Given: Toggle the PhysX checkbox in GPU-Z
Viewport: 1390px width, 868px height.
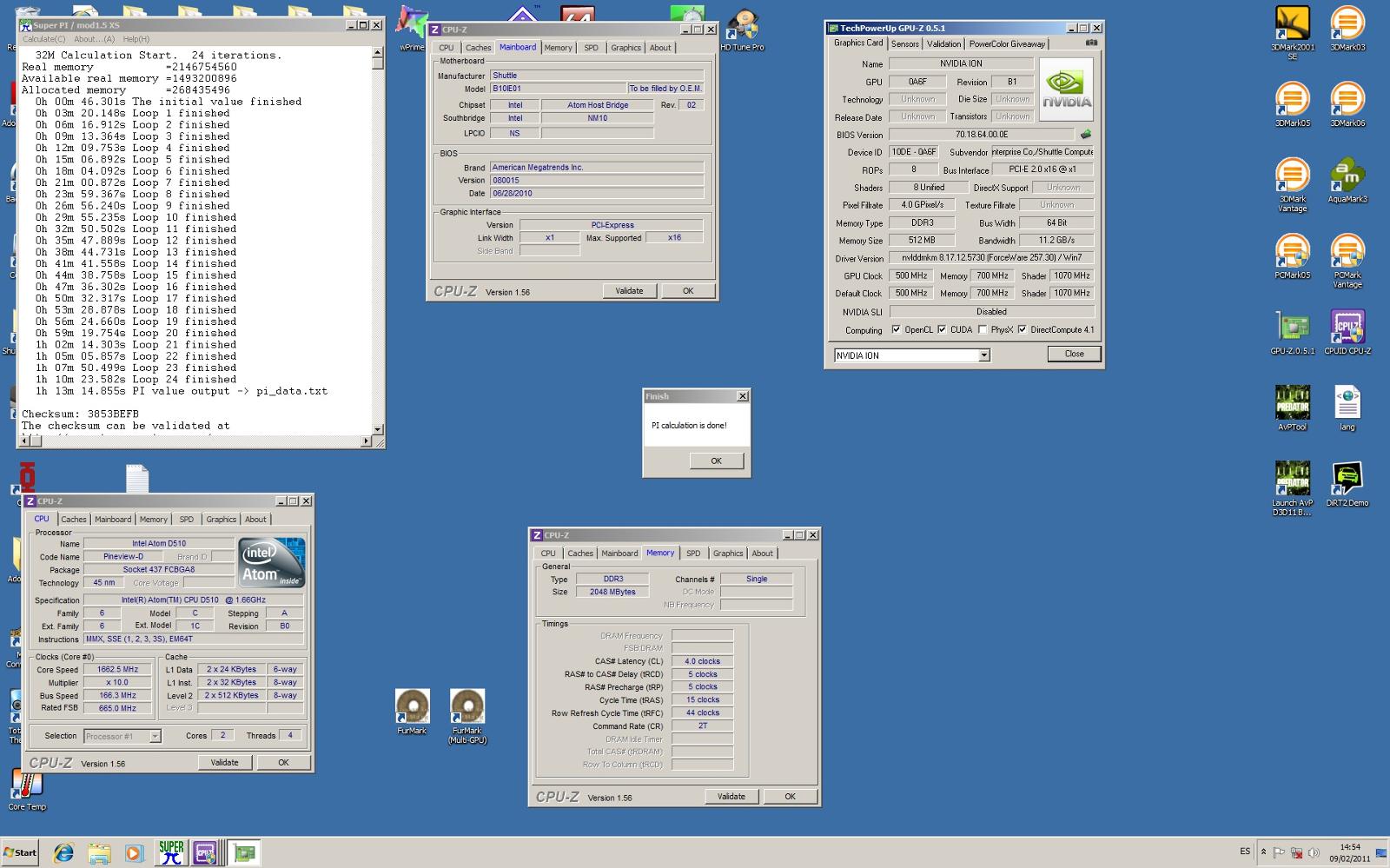Looking at the screenshot, I should pos(983,329).
